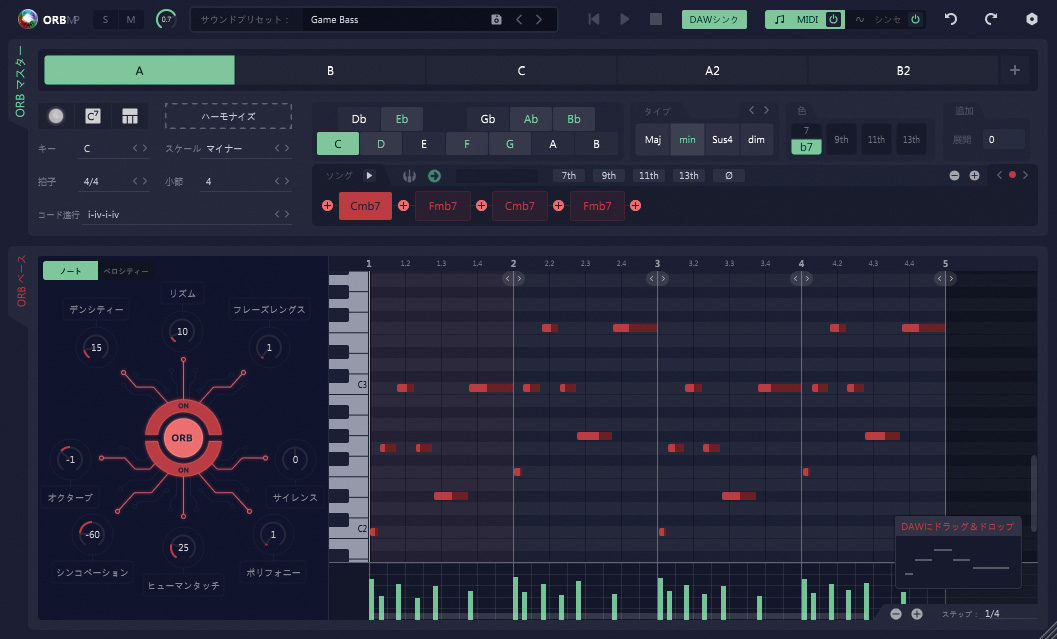Select the Maj chord type
Viewport: 1057px width, 639px height.
[x=653, y=140]
